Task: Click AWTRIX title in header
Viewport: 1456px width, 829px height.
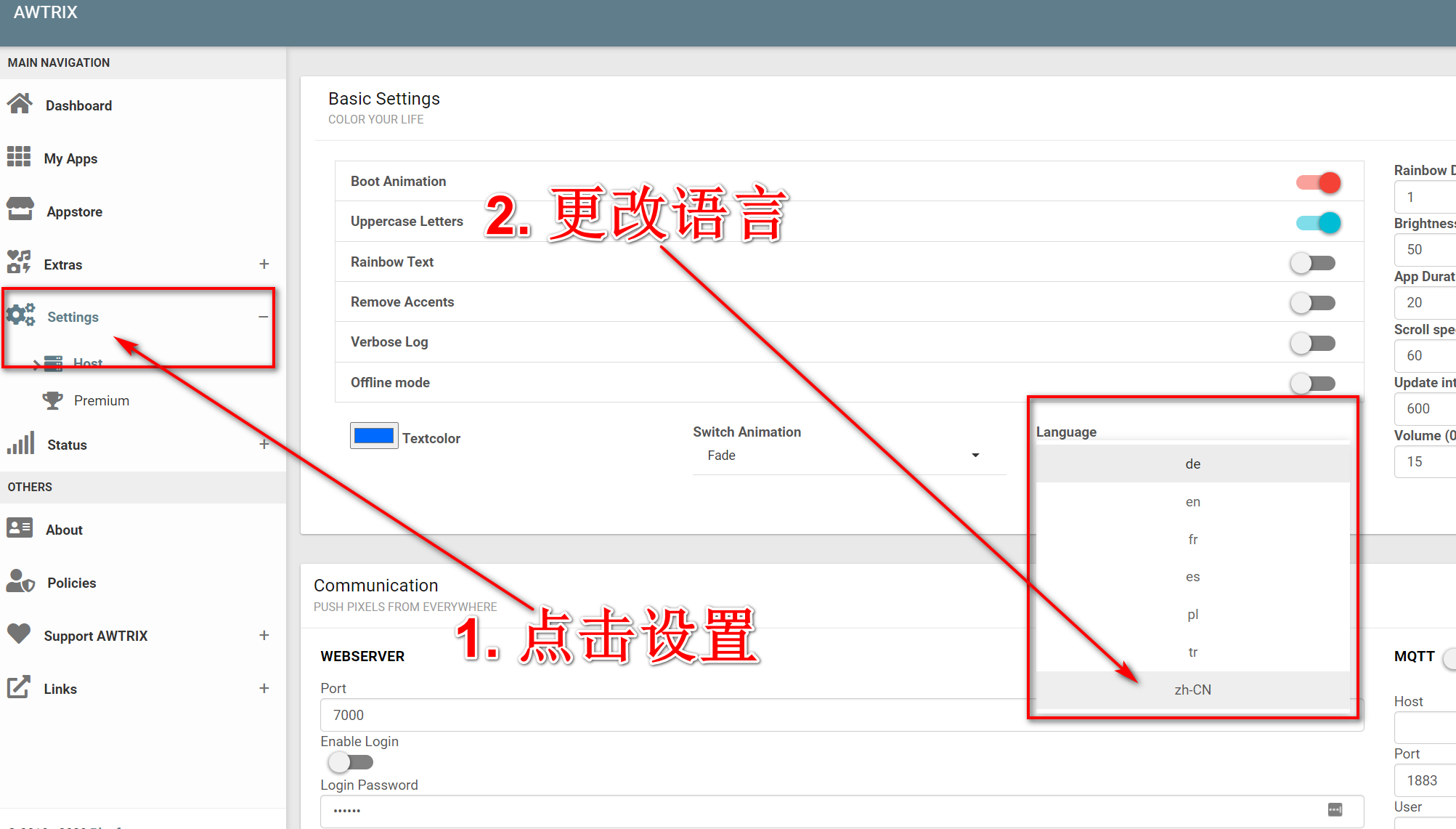Action: (x=45, y=12)
